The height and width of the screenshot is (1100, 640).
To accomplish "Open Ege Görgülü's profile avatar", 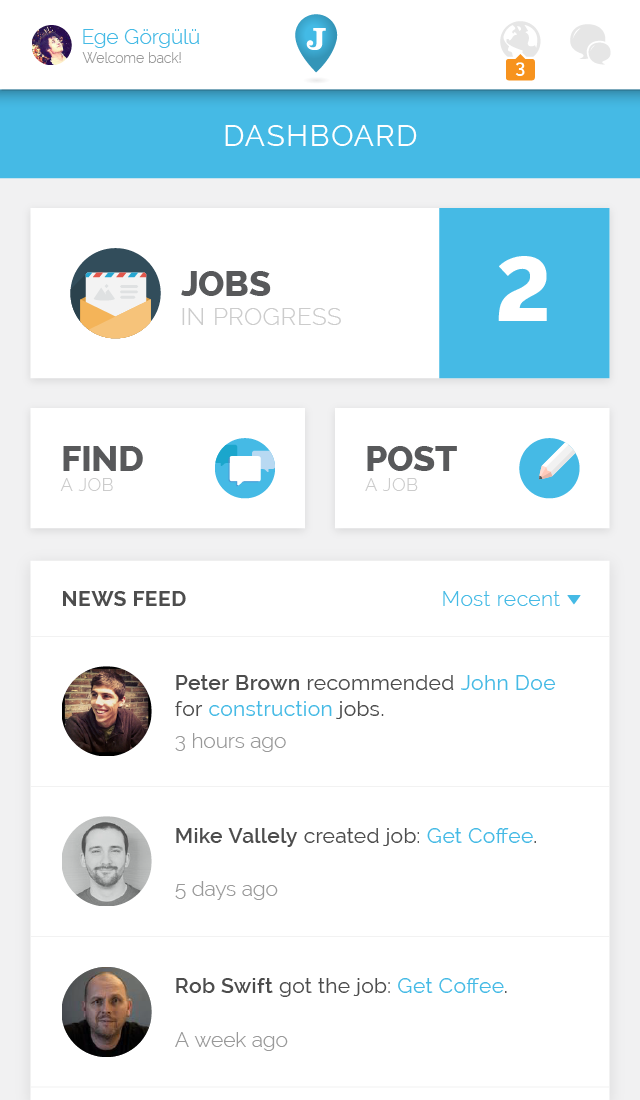I will point(51,45).
